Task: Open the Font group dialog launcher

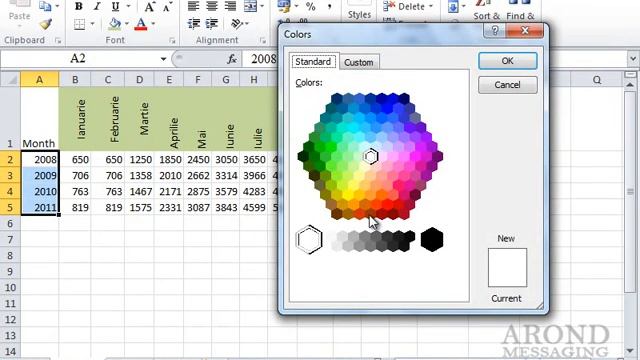Action: click(172, 40)
